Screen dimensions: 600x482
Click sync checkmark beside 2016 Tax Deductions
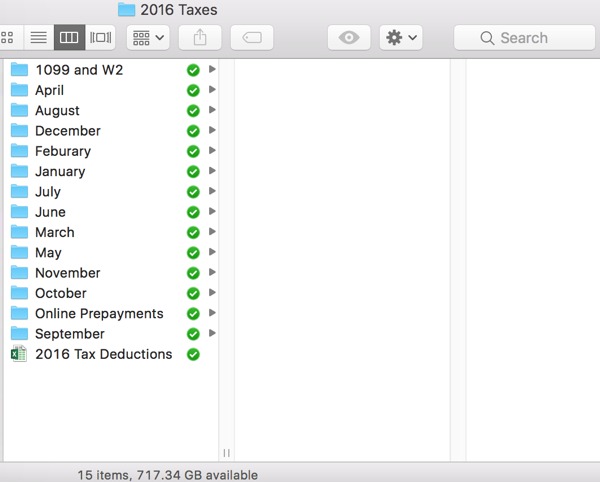click(193, 354)
